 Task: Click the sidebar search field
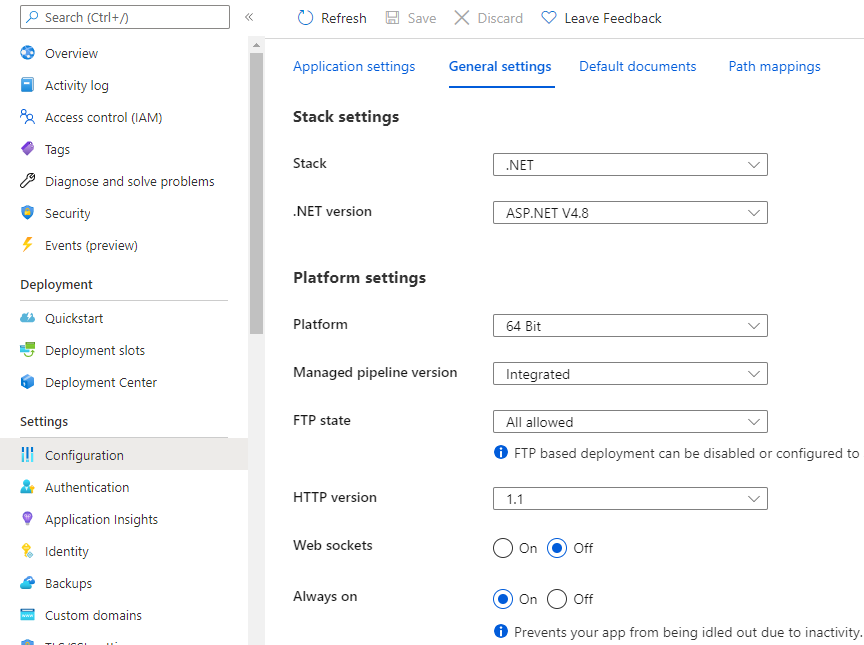[x=125, y=17]
